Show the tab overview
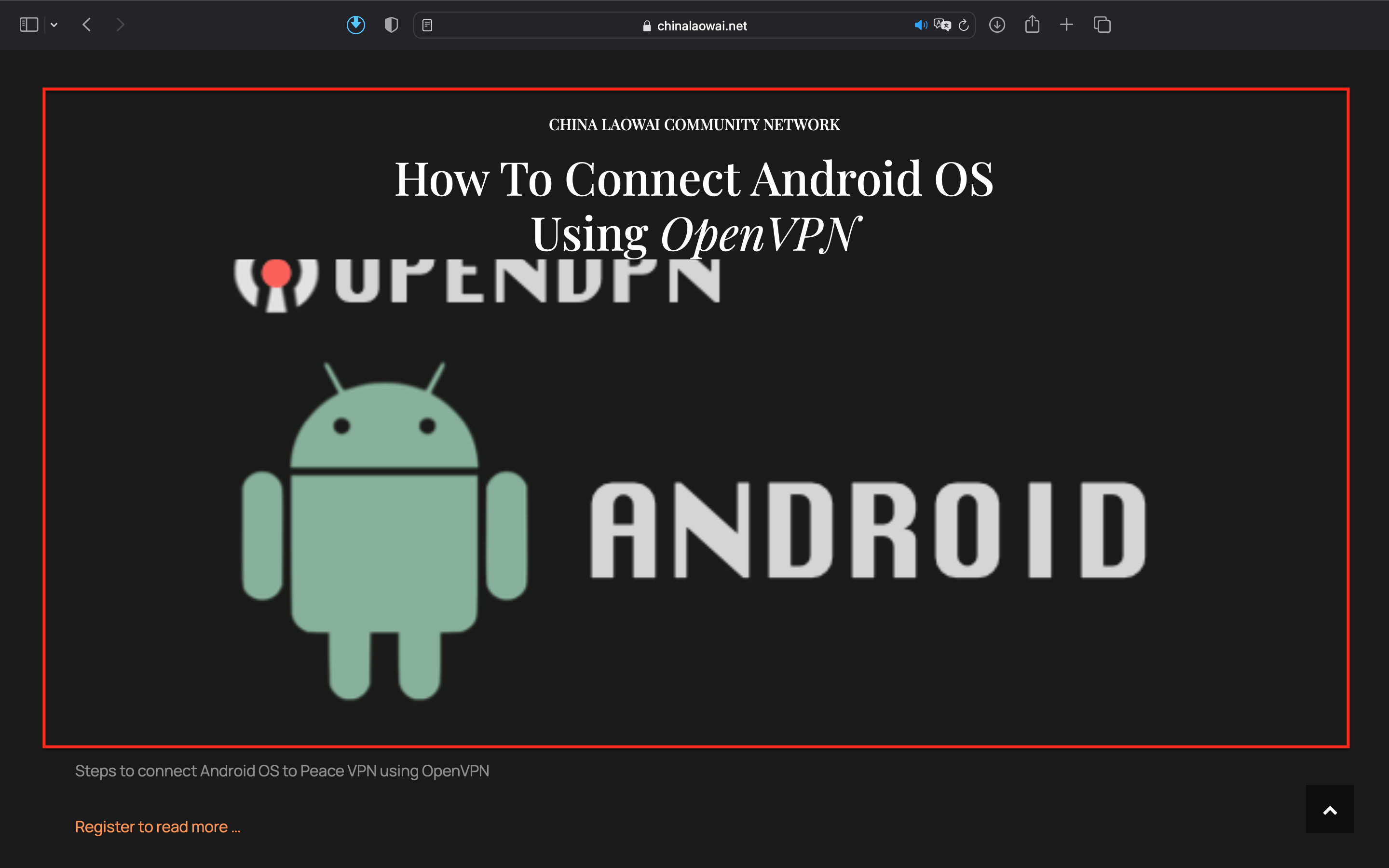Image resolution: width=1389 pixels, height=868 pixels. point(1102,25)
